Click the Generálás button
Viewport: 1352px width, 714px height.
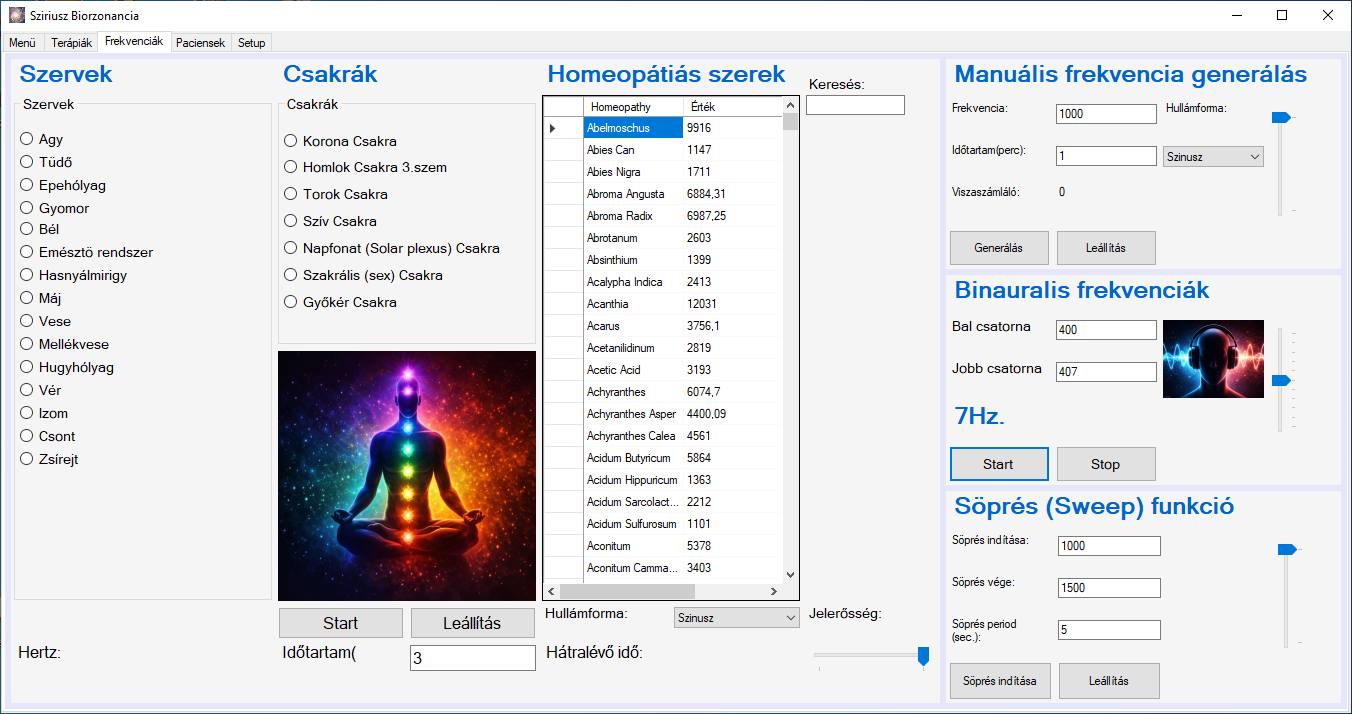click(x=999, y=248)
